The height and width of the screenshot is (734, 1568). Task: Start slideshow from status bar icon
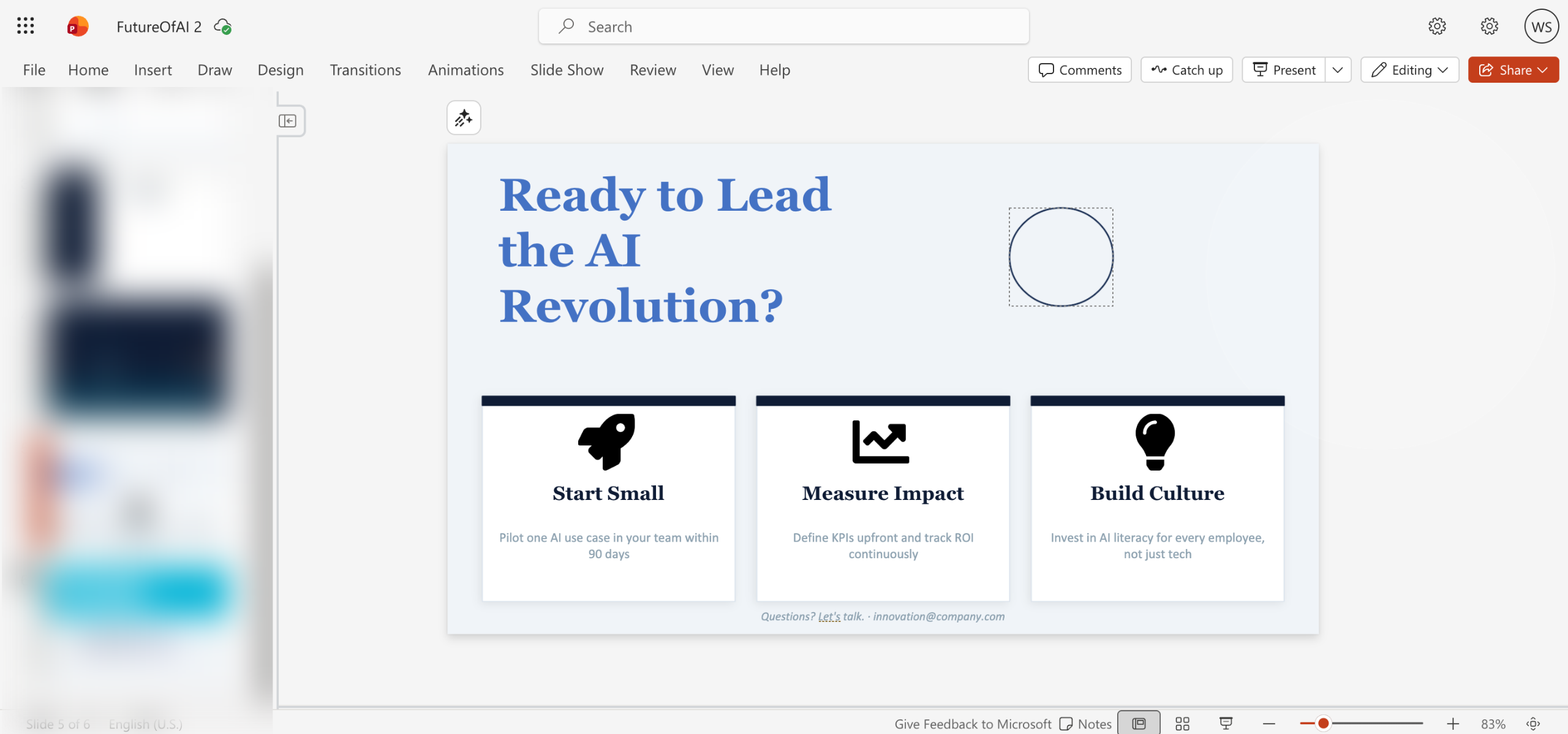1226,724
